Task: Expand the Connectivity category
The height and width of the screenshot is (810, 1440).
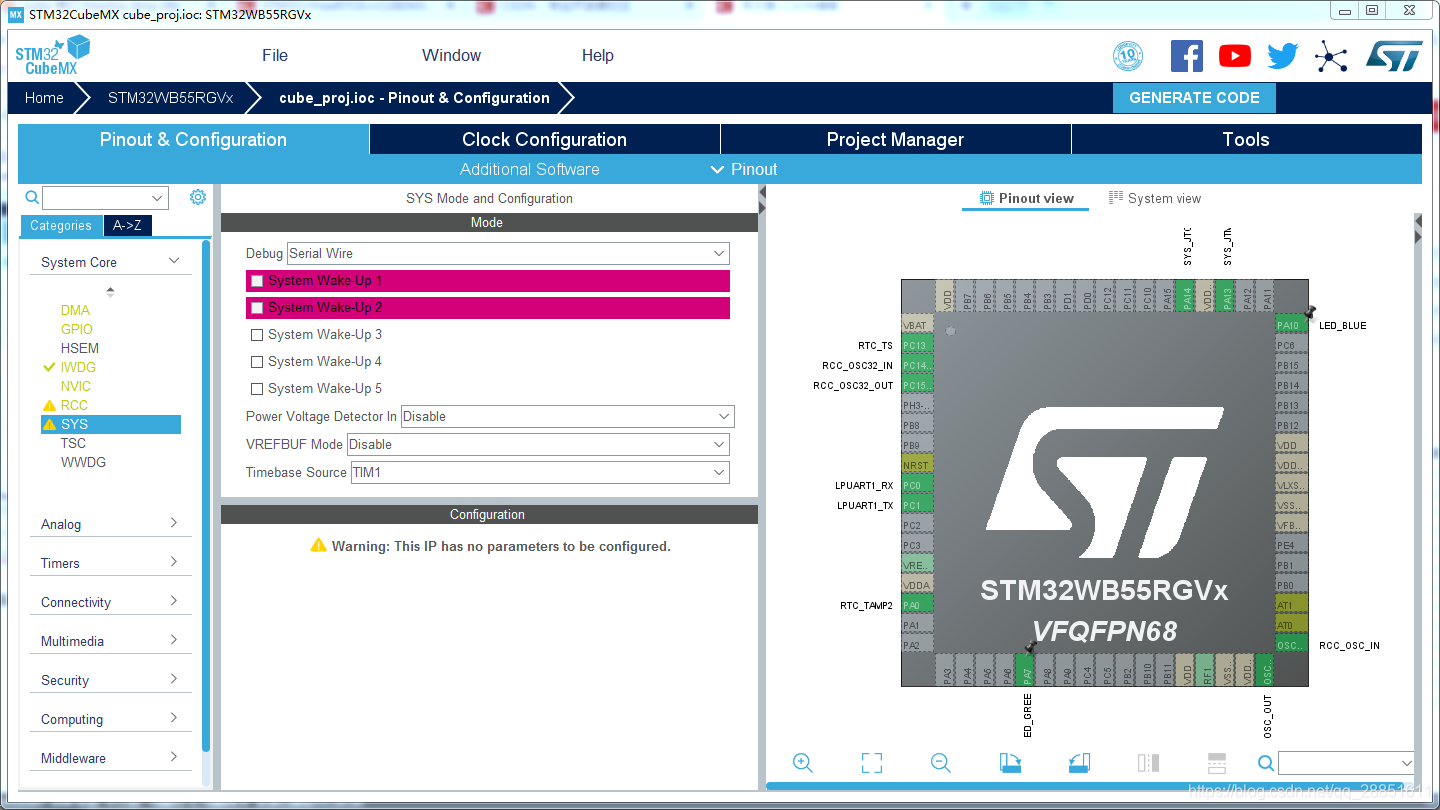Action: tap(110, 602)
